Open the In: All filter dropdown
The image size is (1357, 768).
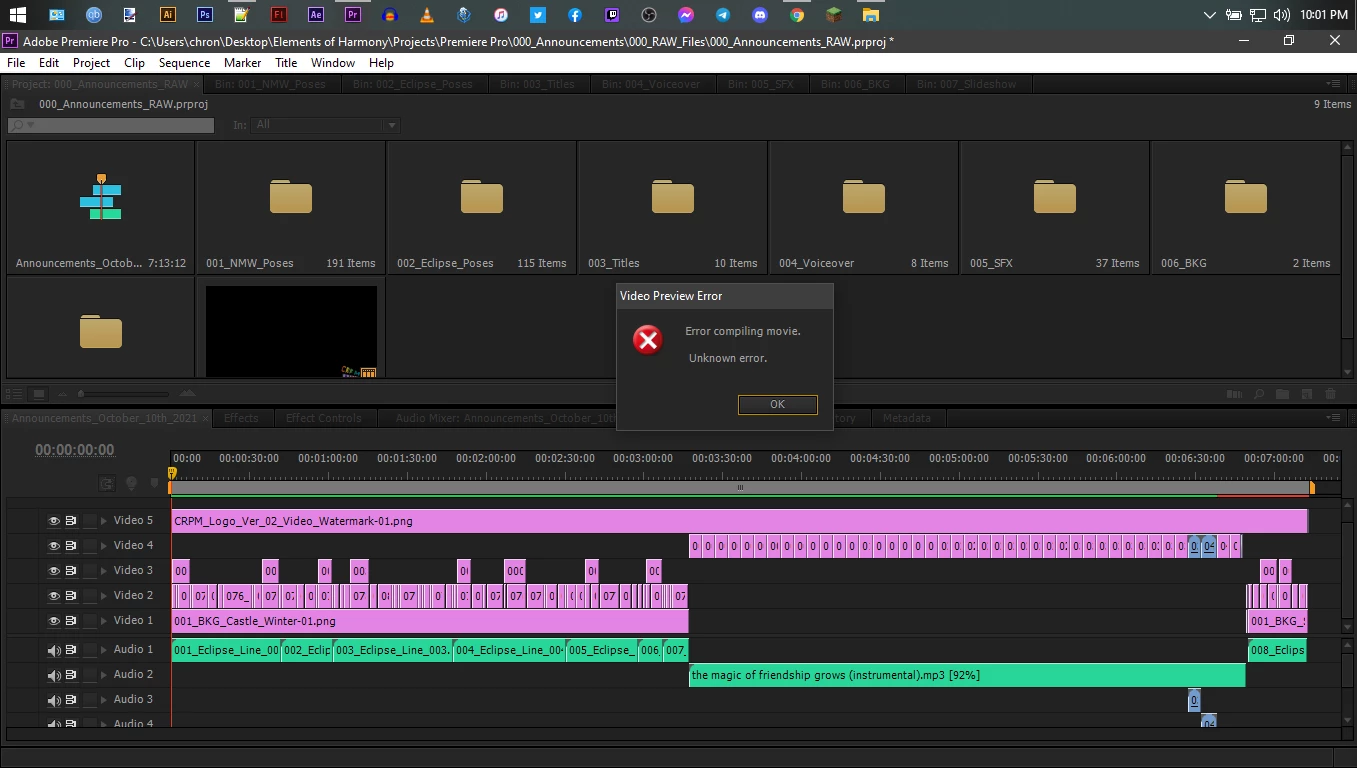pyautogui.click(x=326, y=125)
